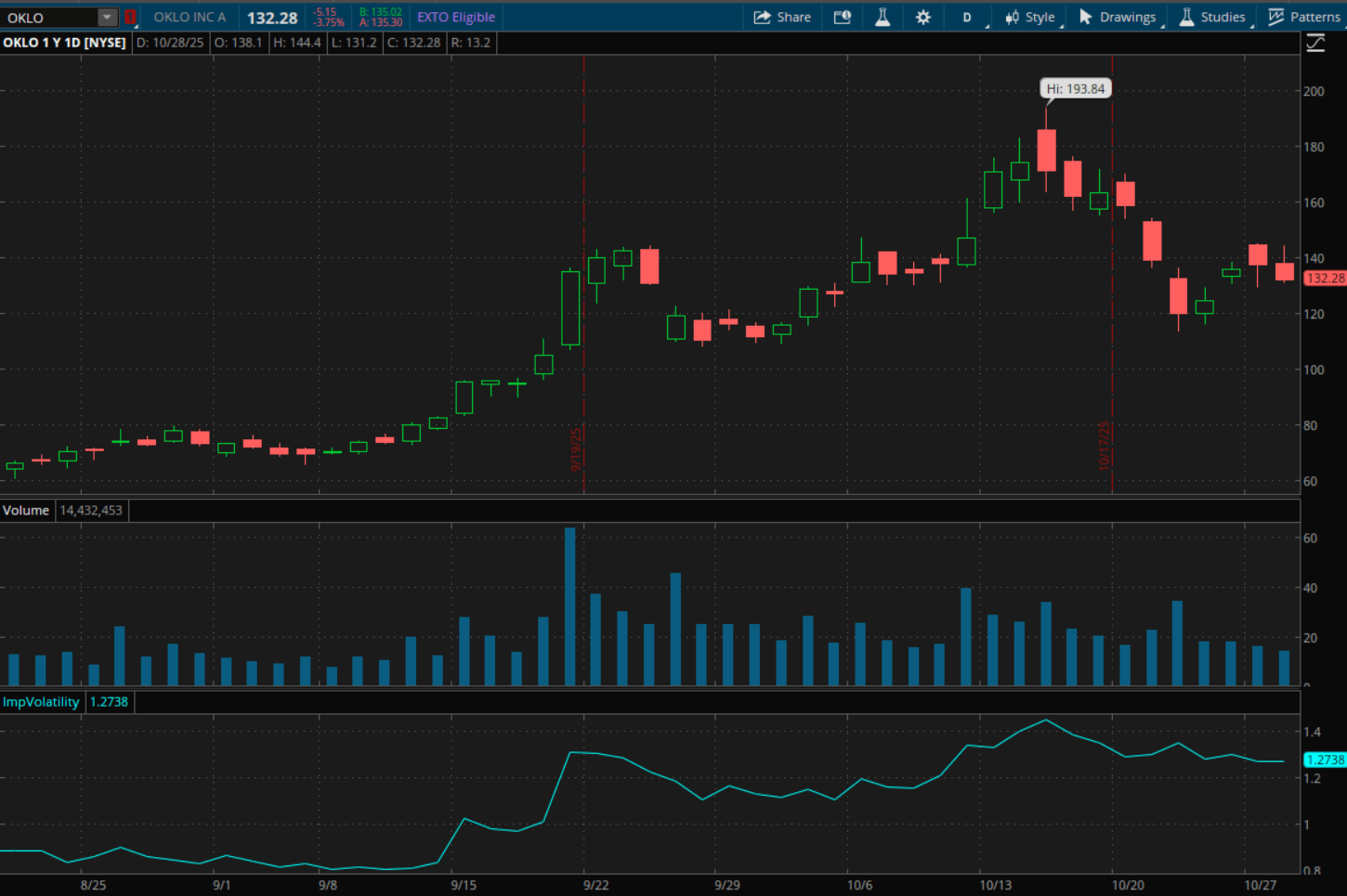Screen dimensions: 1347x896
Task: Click the red linking badge beside the OKLO symbol
Action: coord(131,17)
